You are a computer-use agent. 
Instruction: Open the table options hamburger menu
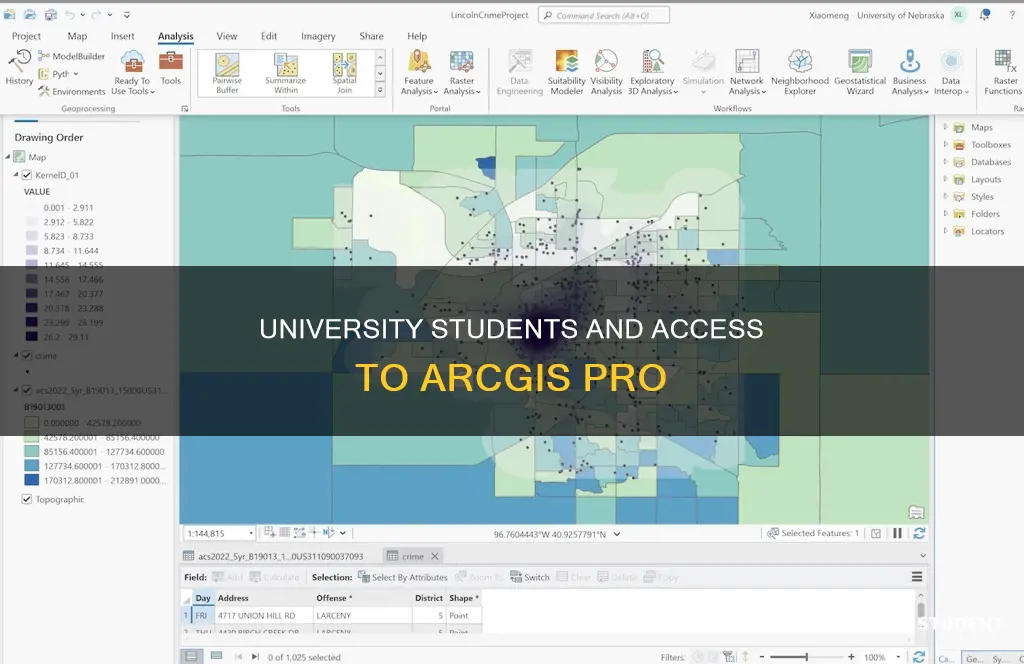(x=917, y=577)
